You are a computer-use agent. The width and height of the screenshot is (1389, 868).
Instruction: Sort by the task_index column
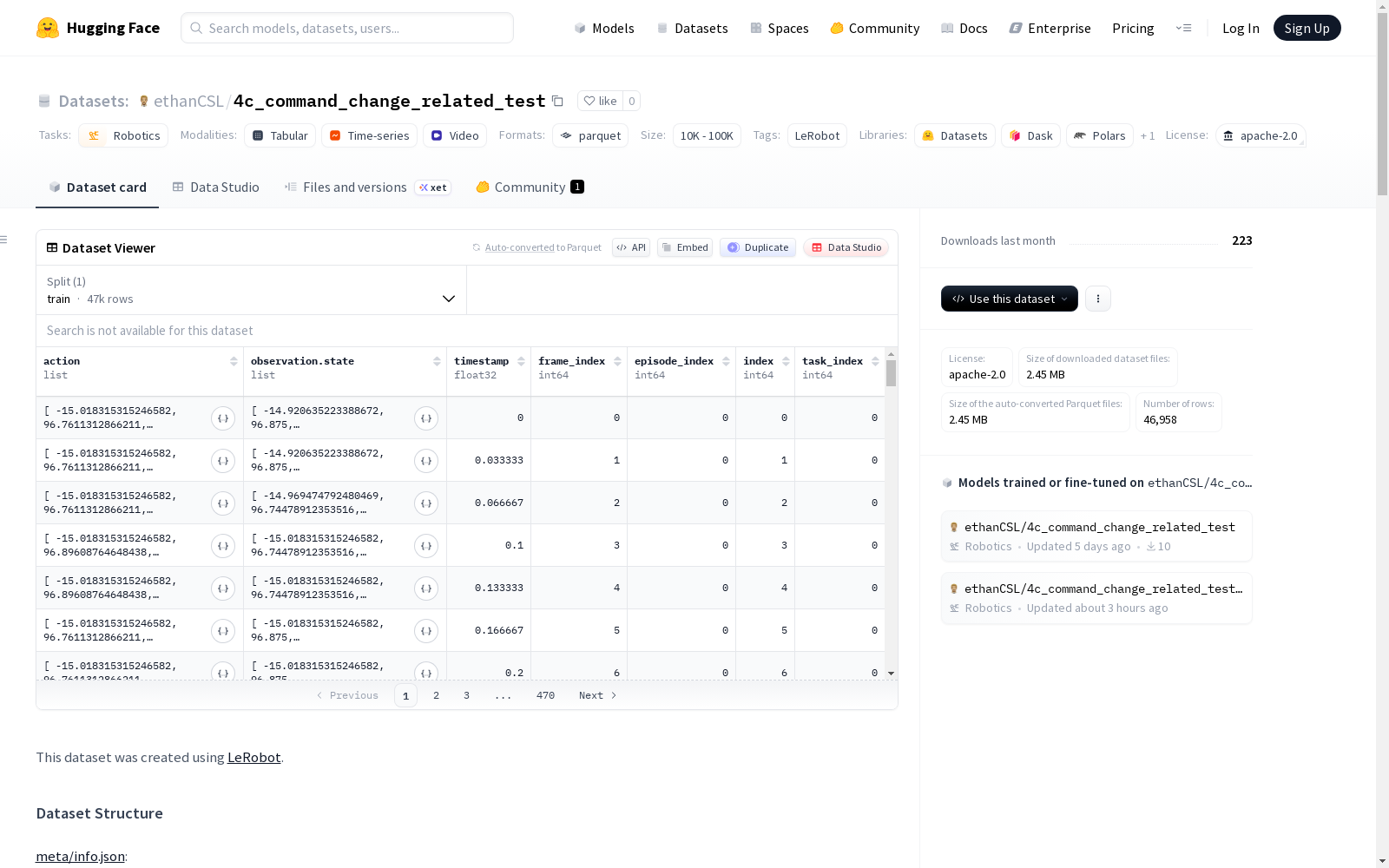[875, 361]
